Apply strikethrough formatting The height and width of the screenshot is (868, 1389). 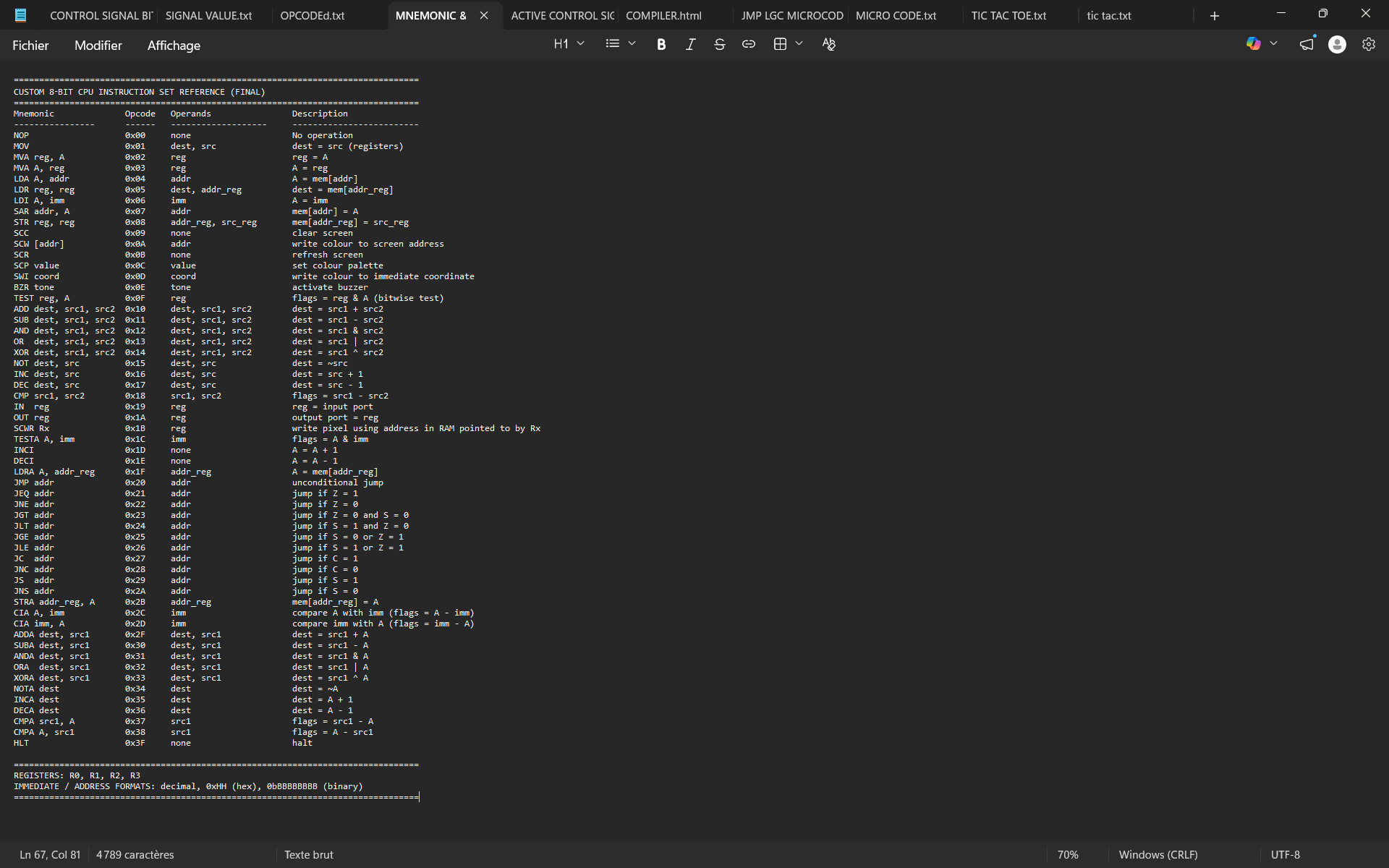(719, 44)
